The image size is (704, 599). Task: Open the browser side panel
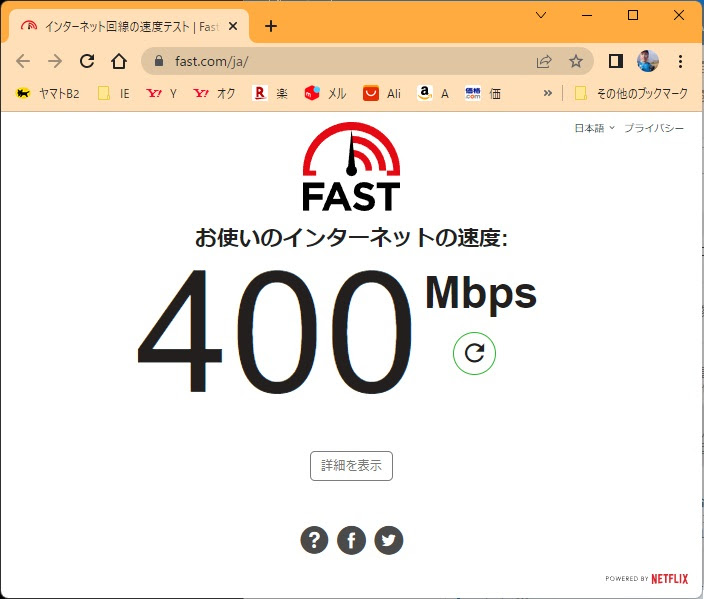pos(616,61)
